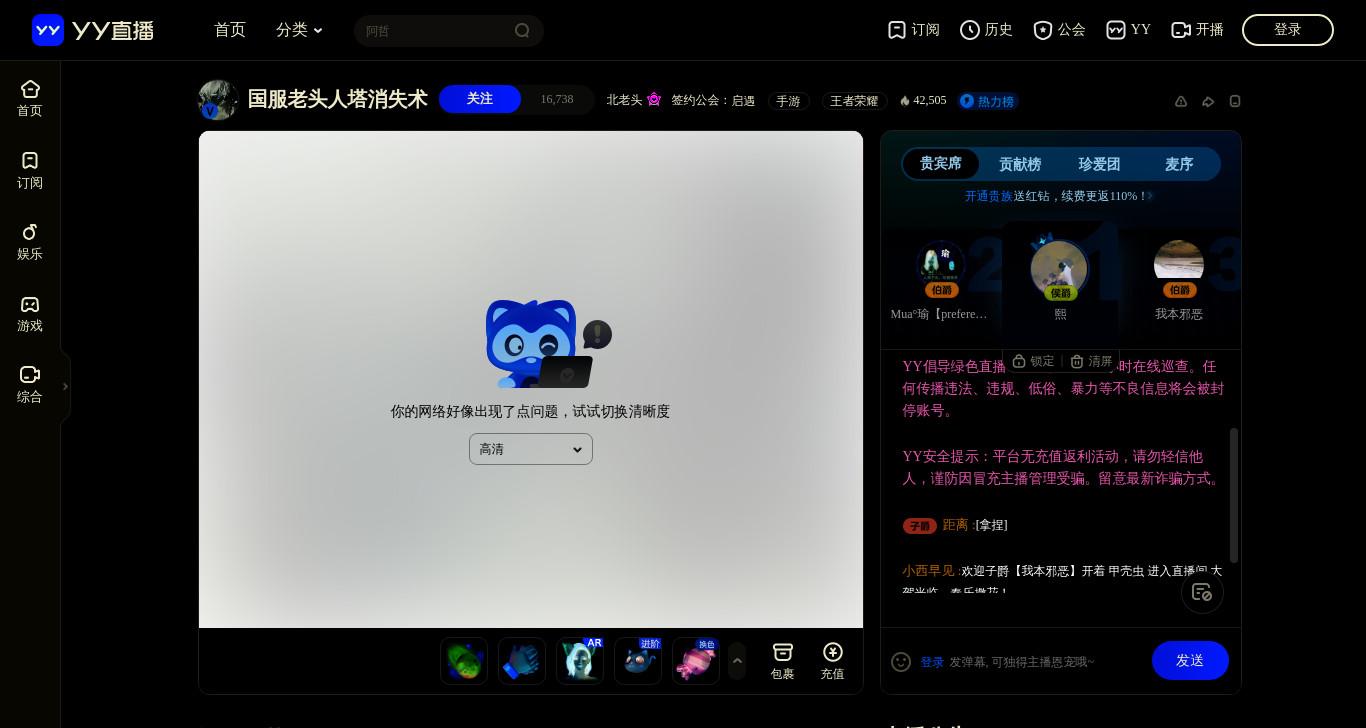Click the 手游 tag
The height and width of the screenshot is (728, 1366).
[788, 101]
